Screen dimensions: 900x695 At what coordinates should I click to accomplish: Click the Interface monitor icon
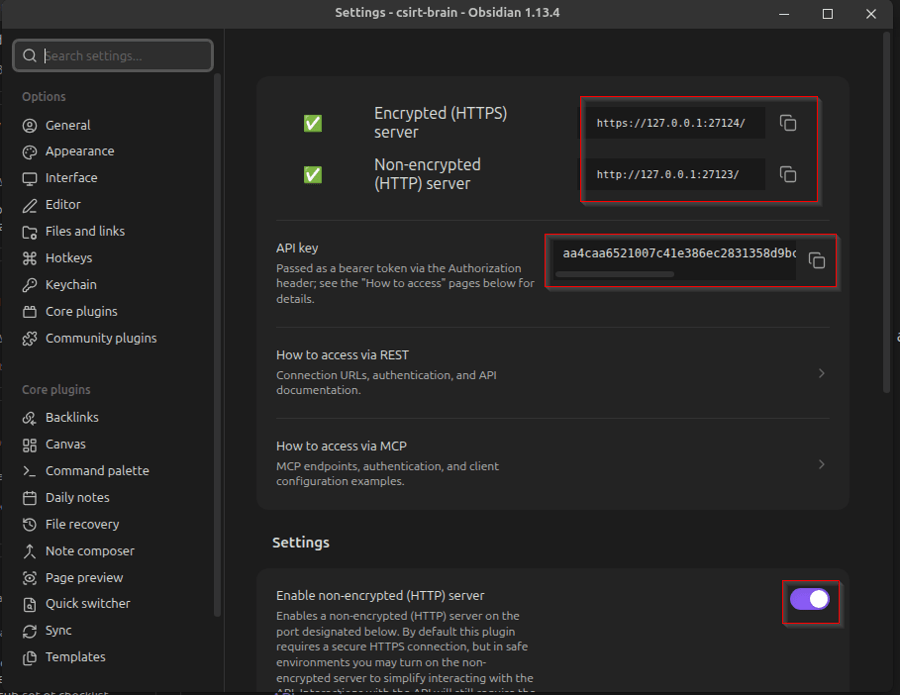30,178
